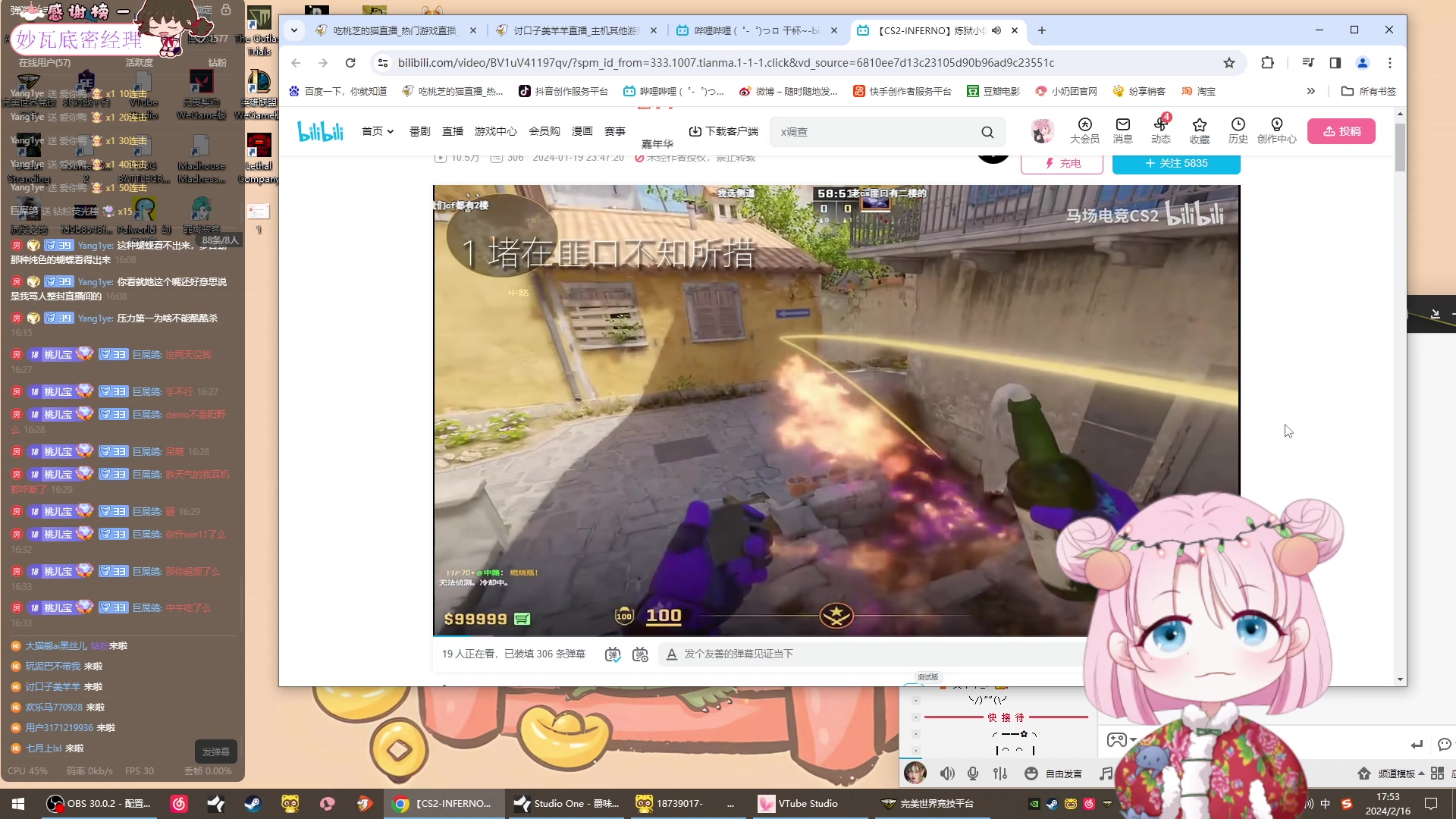Click the speaker volume icon in voice chat
The height and width of the screenshot is (819, 1456).
click(947, 773)
